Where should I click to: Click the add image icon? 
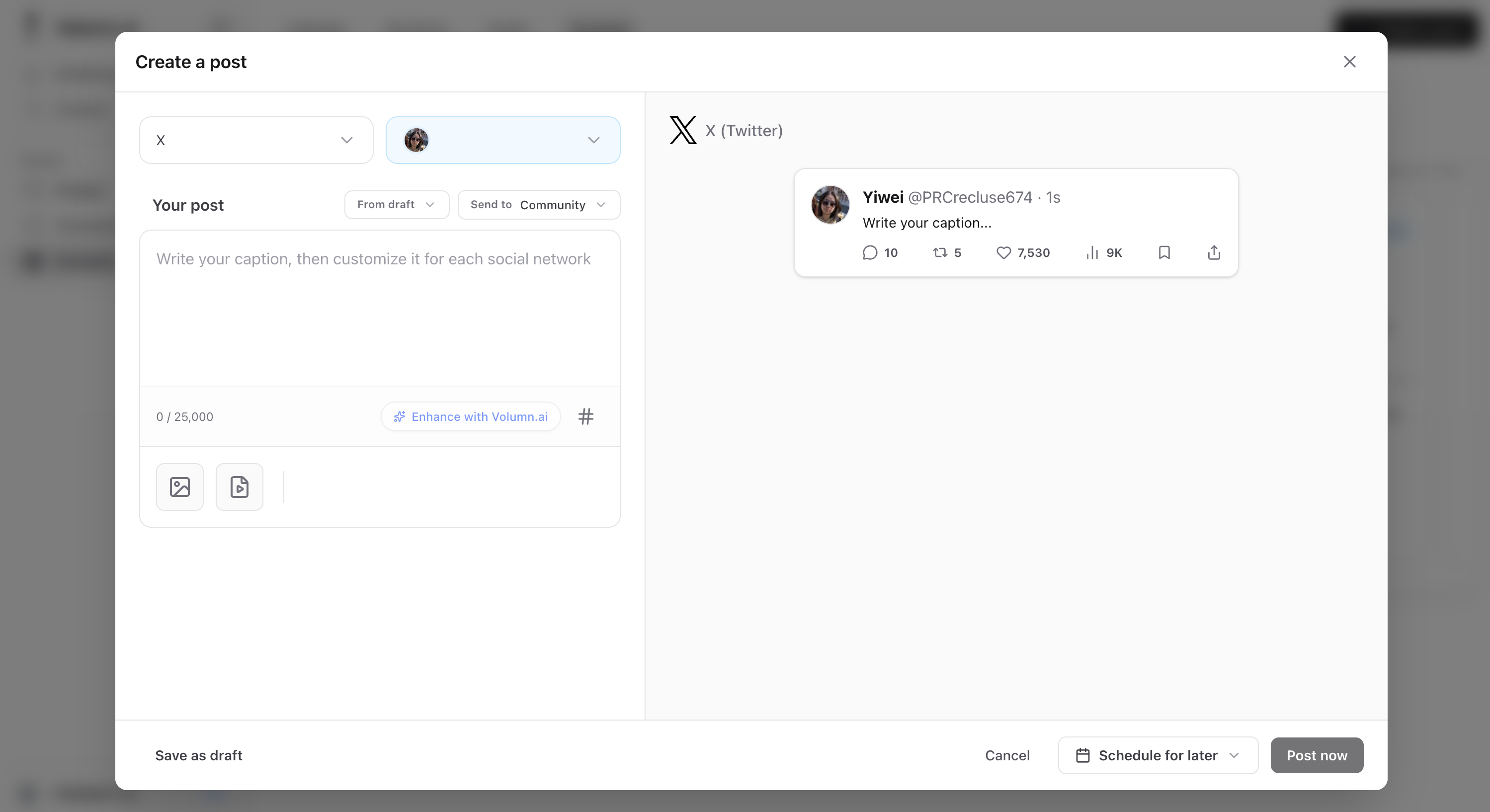[180, 487]
